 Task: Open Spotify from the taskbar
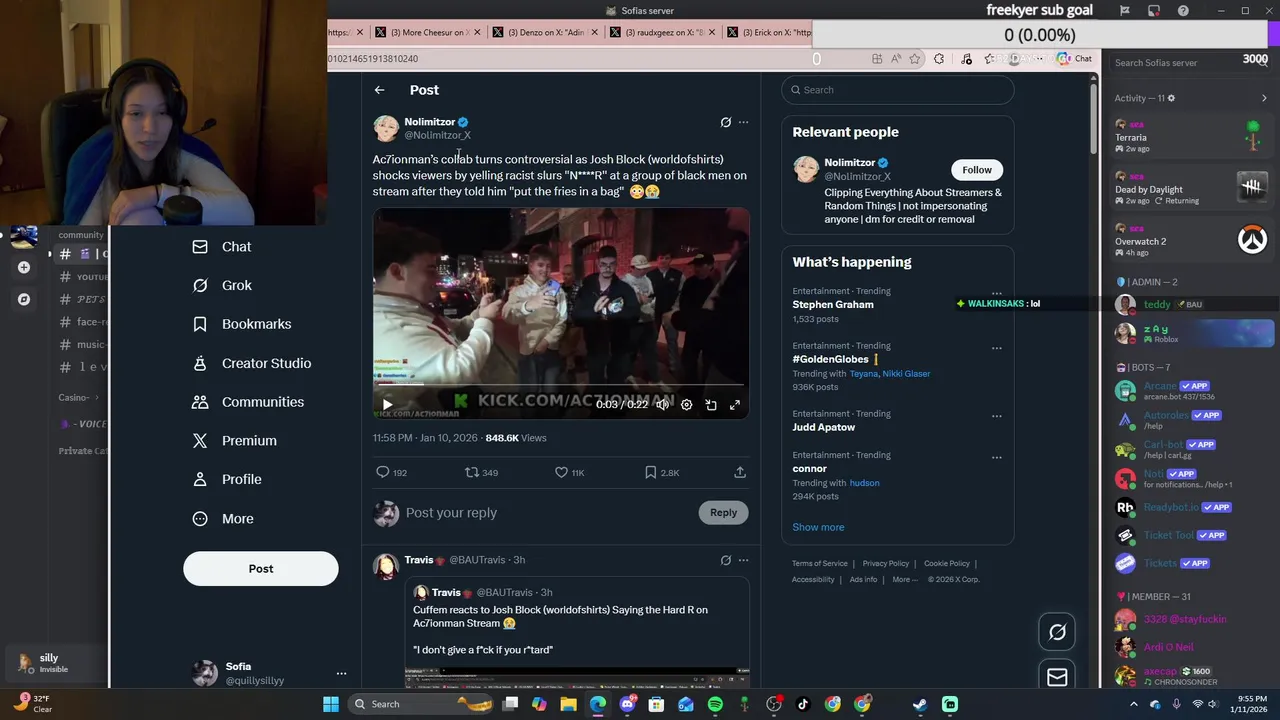point(715,704)
